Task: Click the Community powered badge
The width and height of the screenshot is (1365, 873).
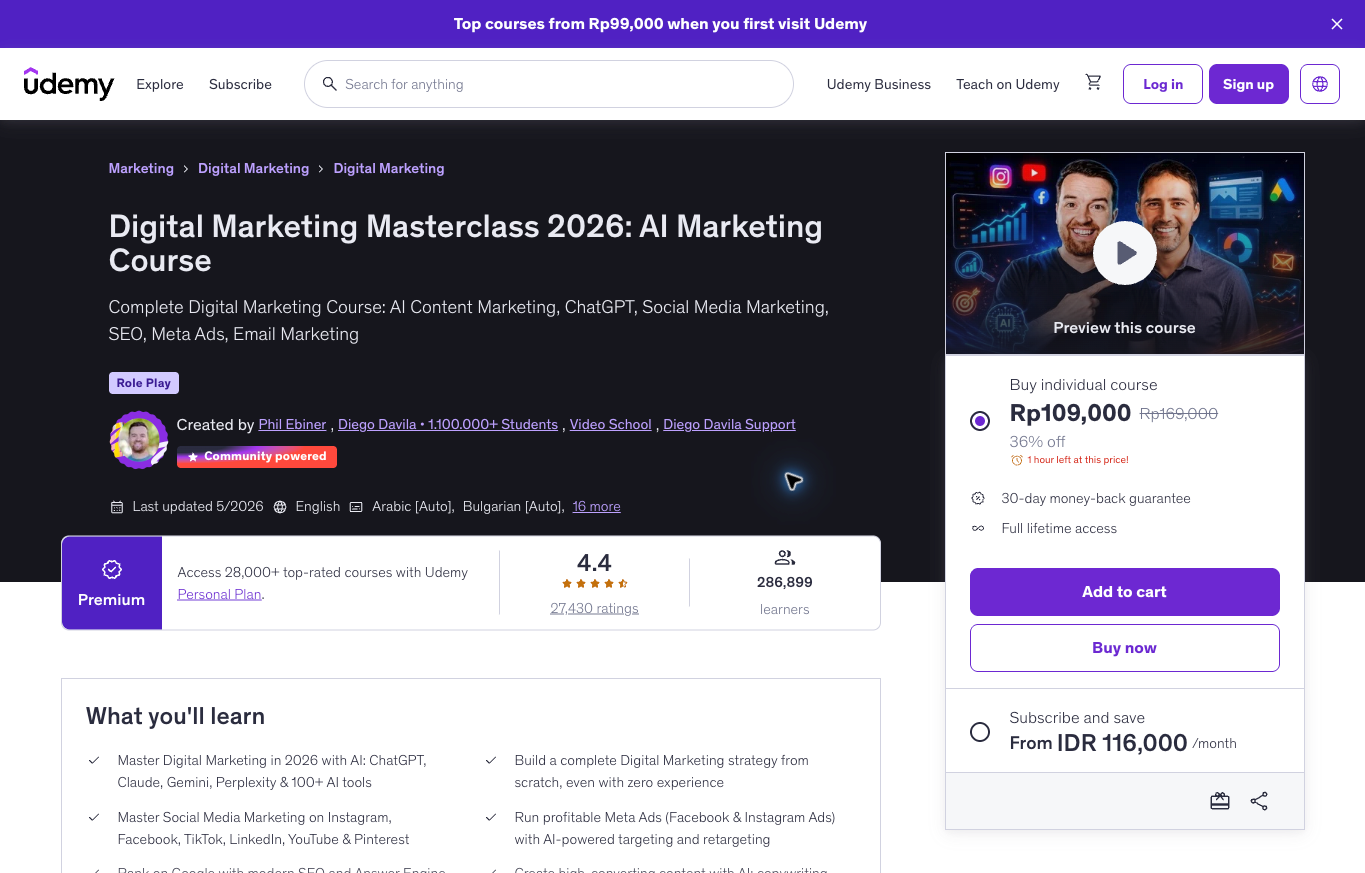Action: [257, 456]
